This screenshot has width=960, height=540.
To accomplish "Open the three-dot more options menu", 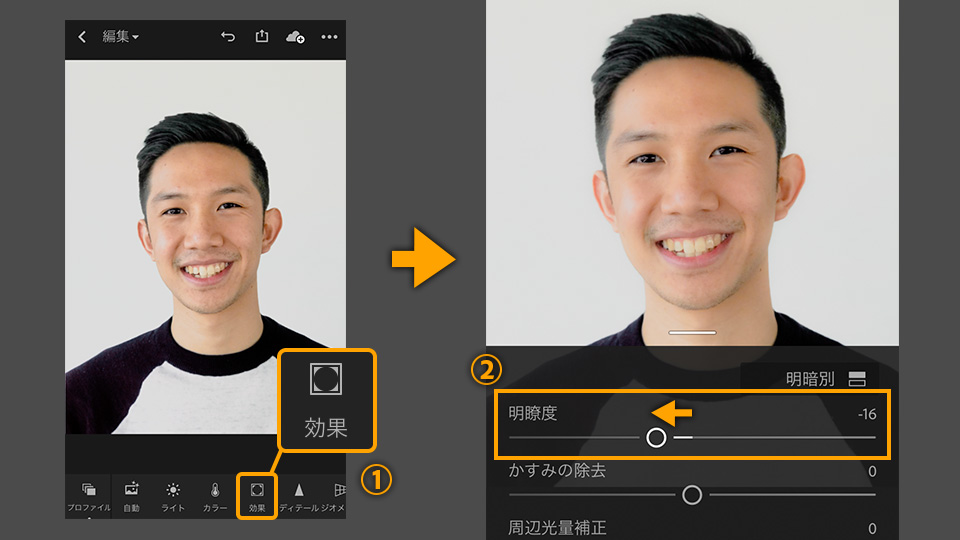I will pyautogui.click(x=329, y=37).
